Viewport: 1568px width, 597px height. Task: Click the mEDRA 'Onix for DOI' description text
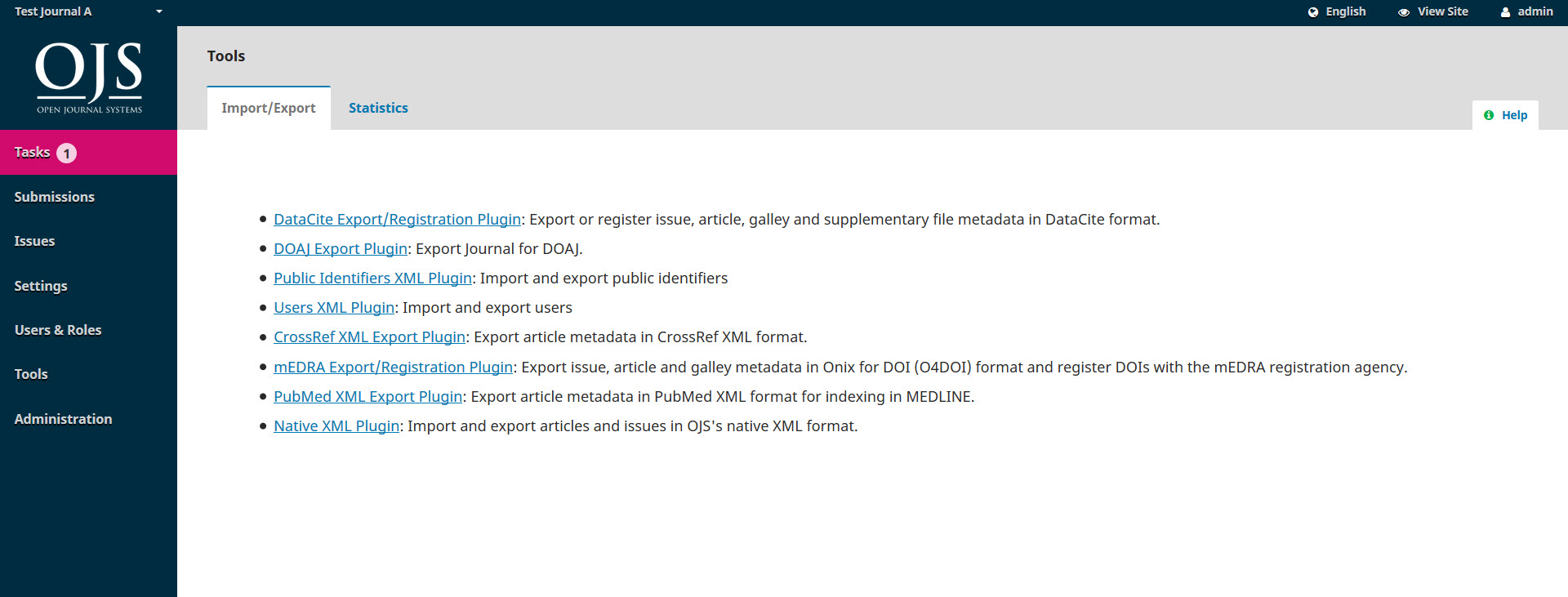964,367
